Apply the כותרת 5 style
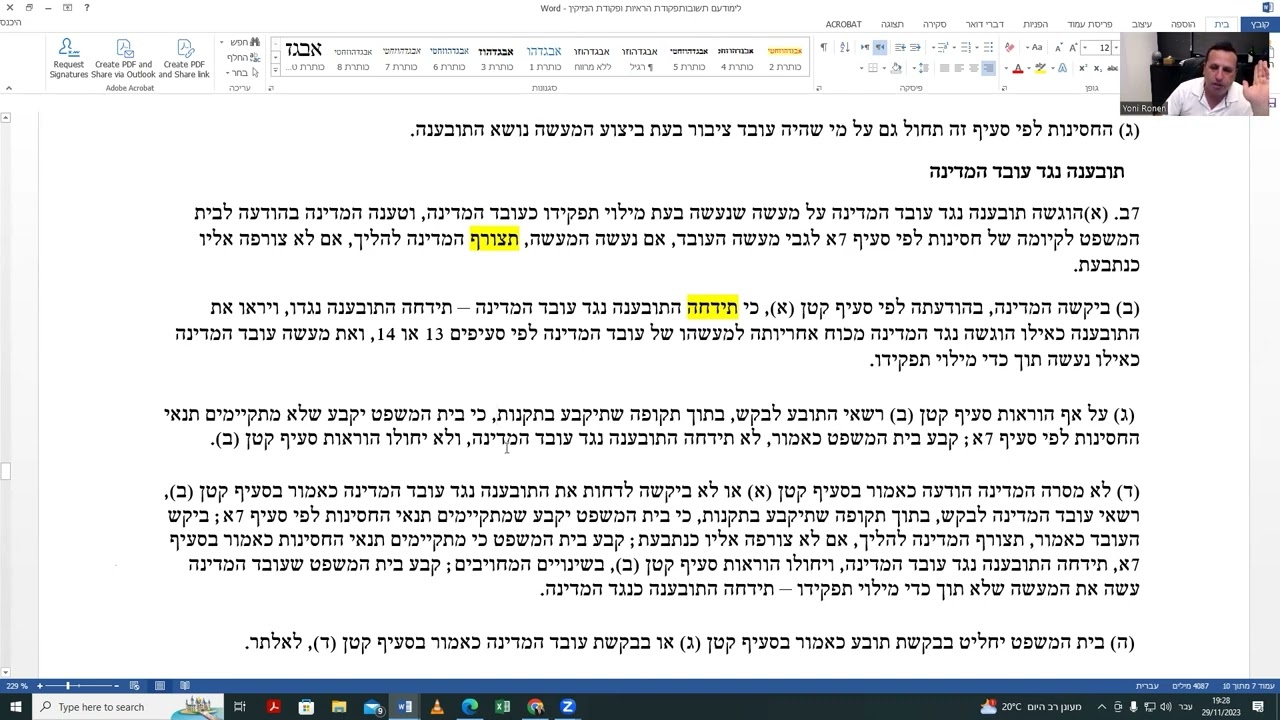This screenshot has height=720, width=1280. [x=688, y=58]
